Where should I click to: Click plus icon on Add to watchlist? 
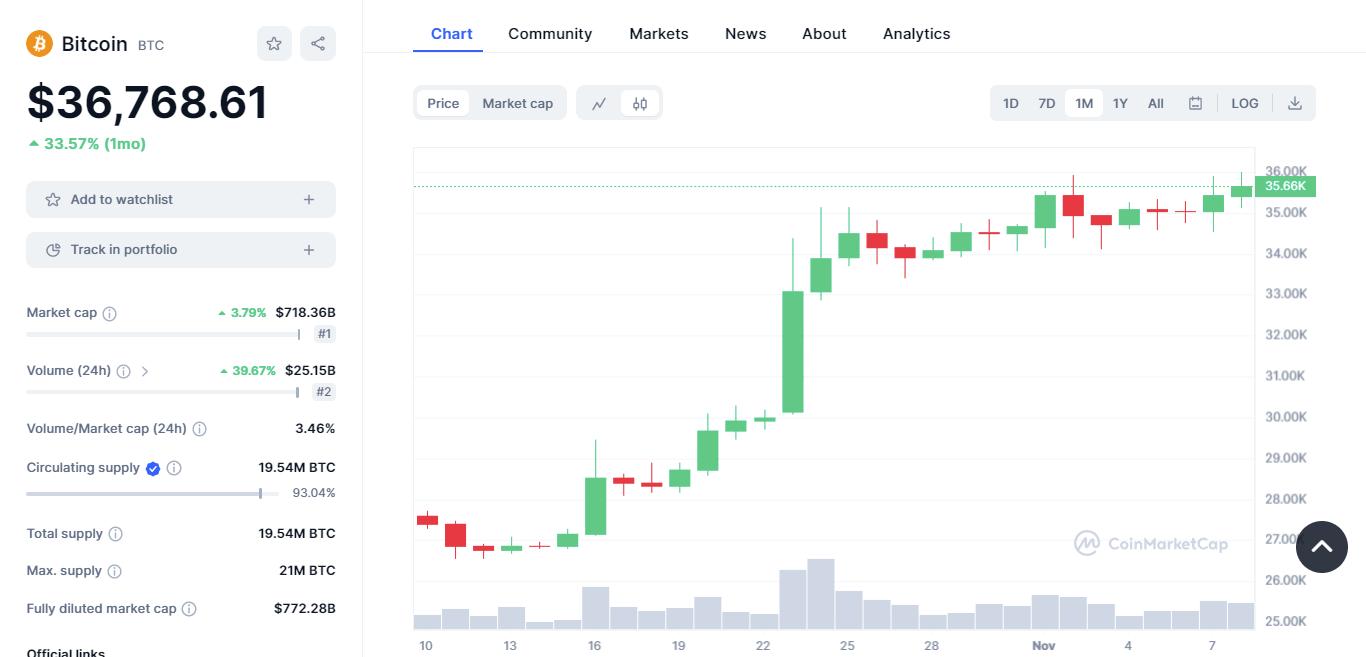pyautogui.click(x=309, y=200)
